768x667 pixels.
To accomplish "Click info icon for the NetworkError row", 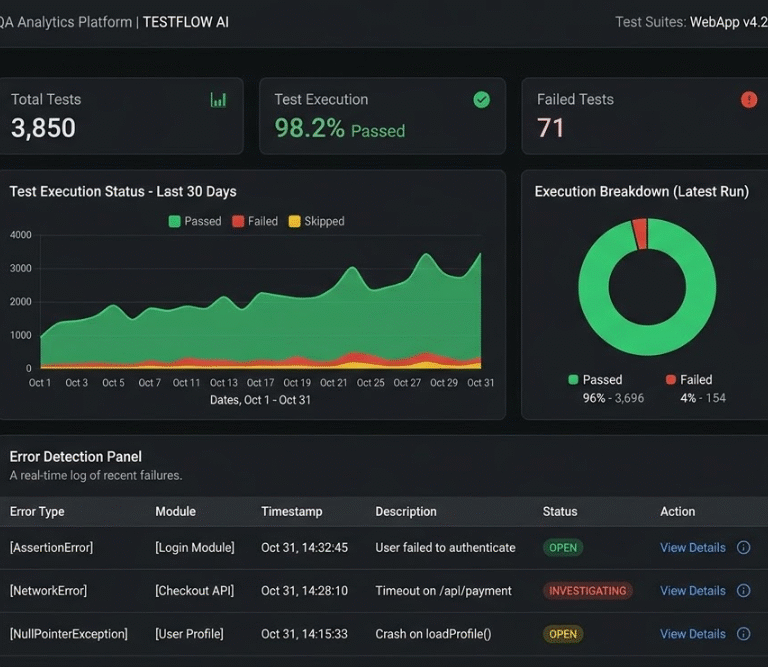I will click(x=743, y=591).
